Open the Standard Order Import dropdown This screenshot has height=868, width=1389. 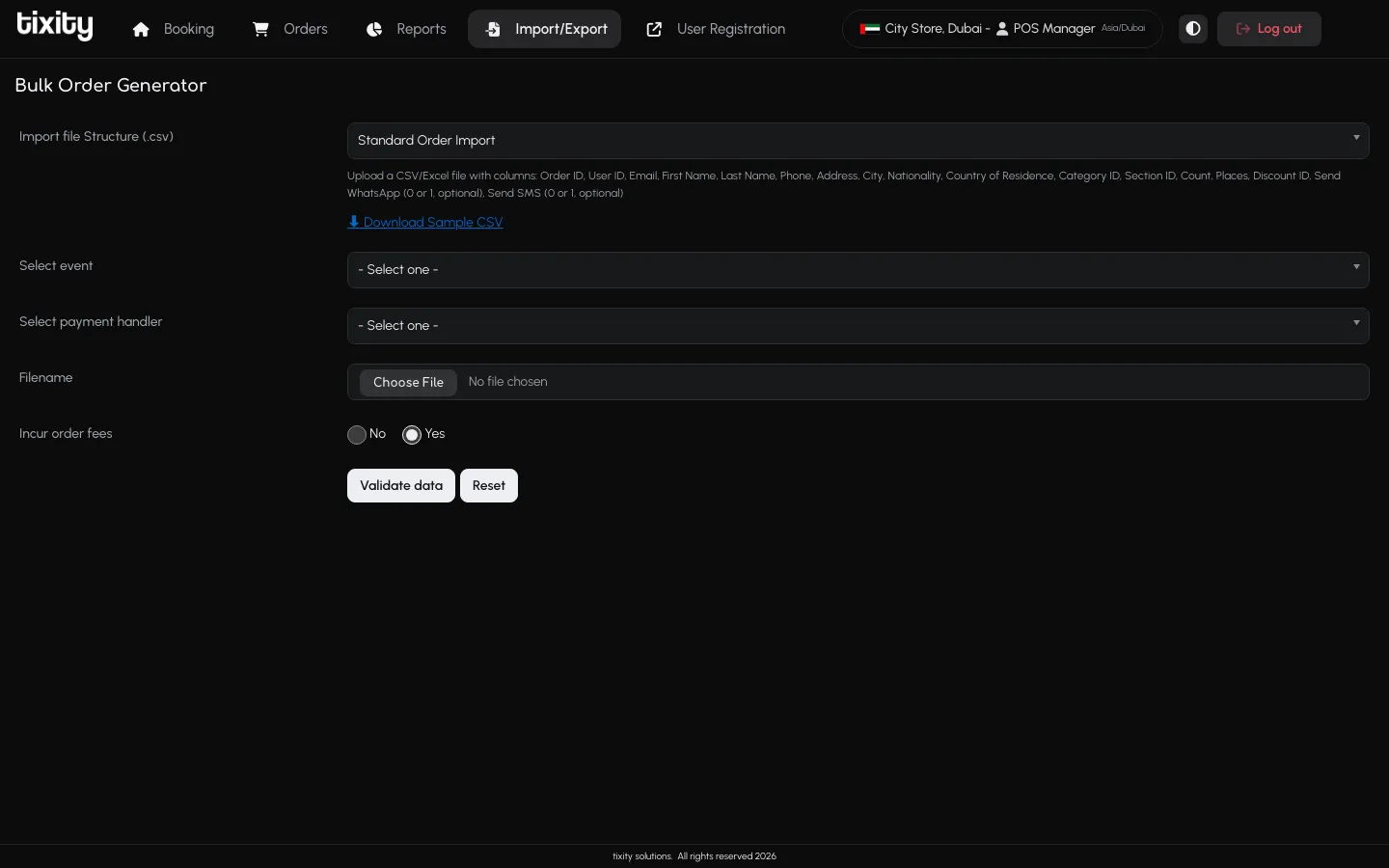[x=858, y=141]
